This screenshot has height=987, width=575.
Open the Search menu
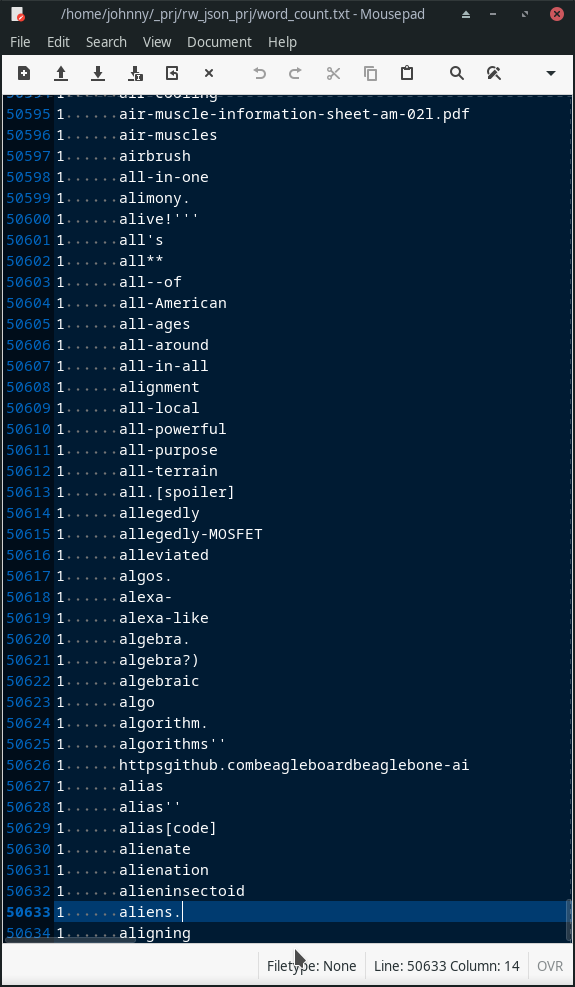click(106, 42)
